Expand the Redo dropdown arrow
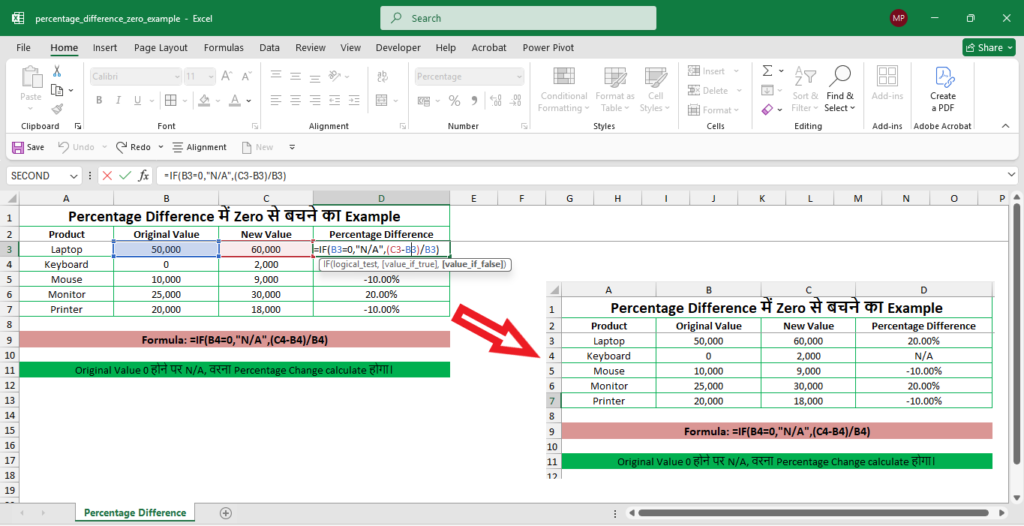The image size is (1024, 526). tap(161, 147)
